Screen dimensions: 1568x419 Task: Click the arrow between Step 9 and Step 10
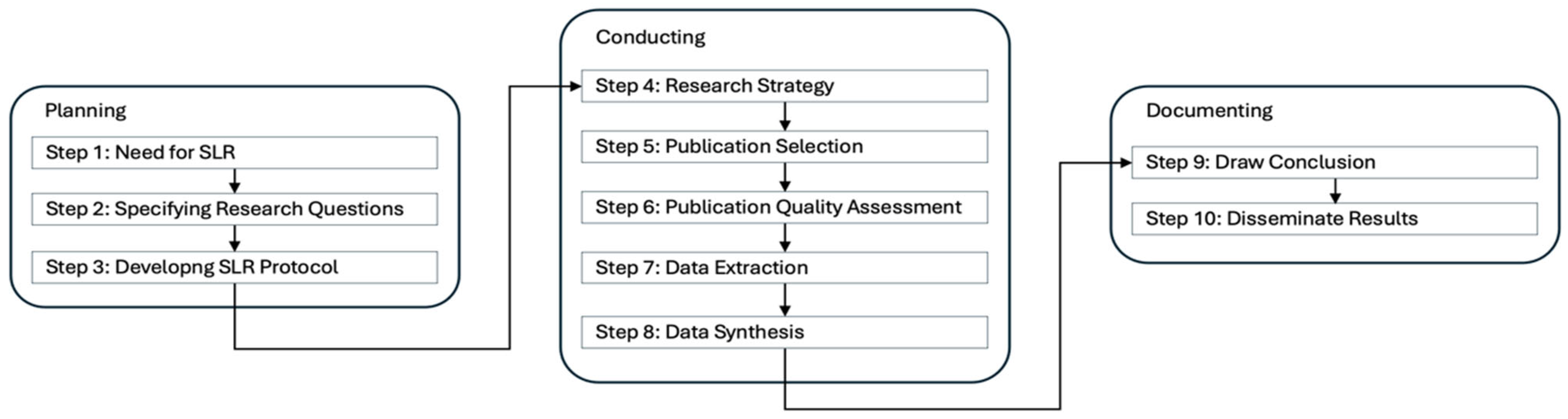coord(1335,191)
